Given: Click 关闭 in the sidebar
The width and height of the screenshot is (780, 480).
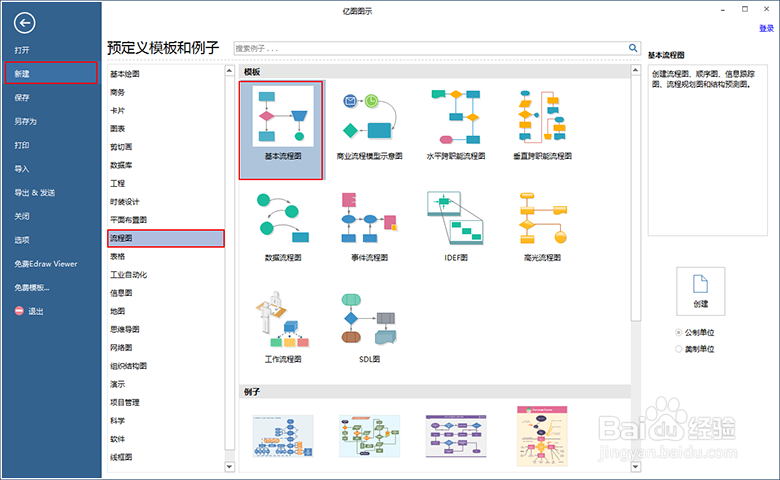Looking at the screenshot, I should pyautogui.click(x=22, y=216).
